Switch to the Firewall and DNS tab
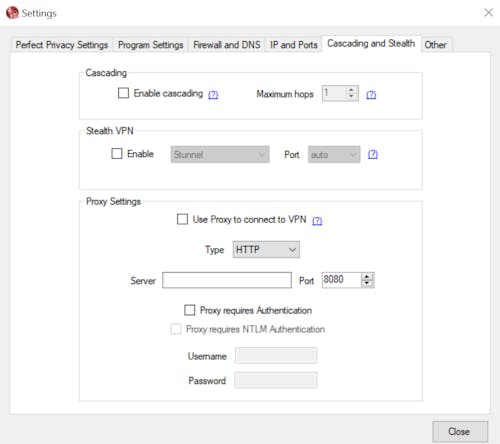Viewport: 500px width, 444px height. (227, 45)
